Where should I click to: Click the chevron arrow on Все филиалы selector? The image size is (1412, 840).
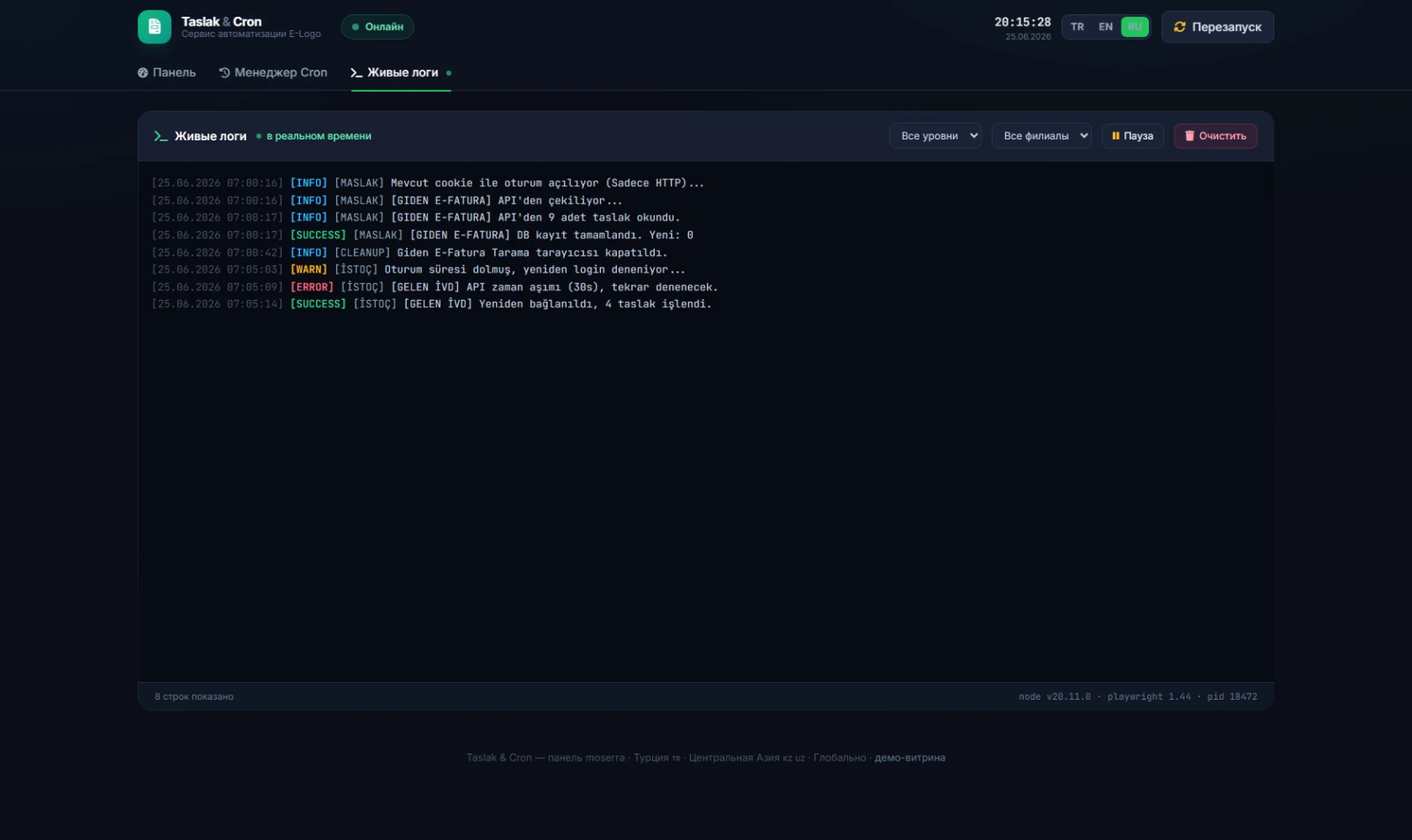[1084, 136]
